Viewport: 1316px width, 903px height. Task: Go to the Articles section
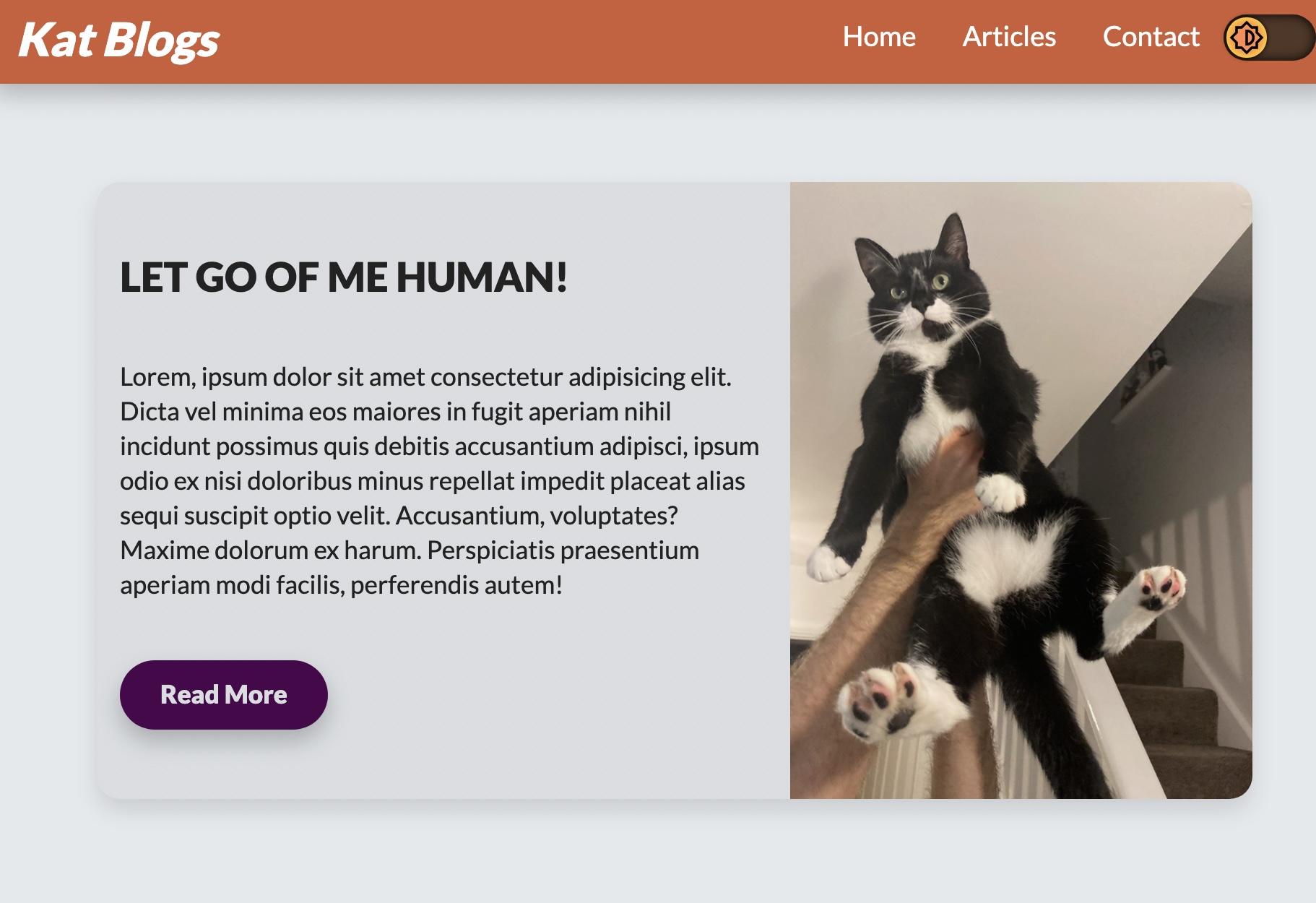1009,37
